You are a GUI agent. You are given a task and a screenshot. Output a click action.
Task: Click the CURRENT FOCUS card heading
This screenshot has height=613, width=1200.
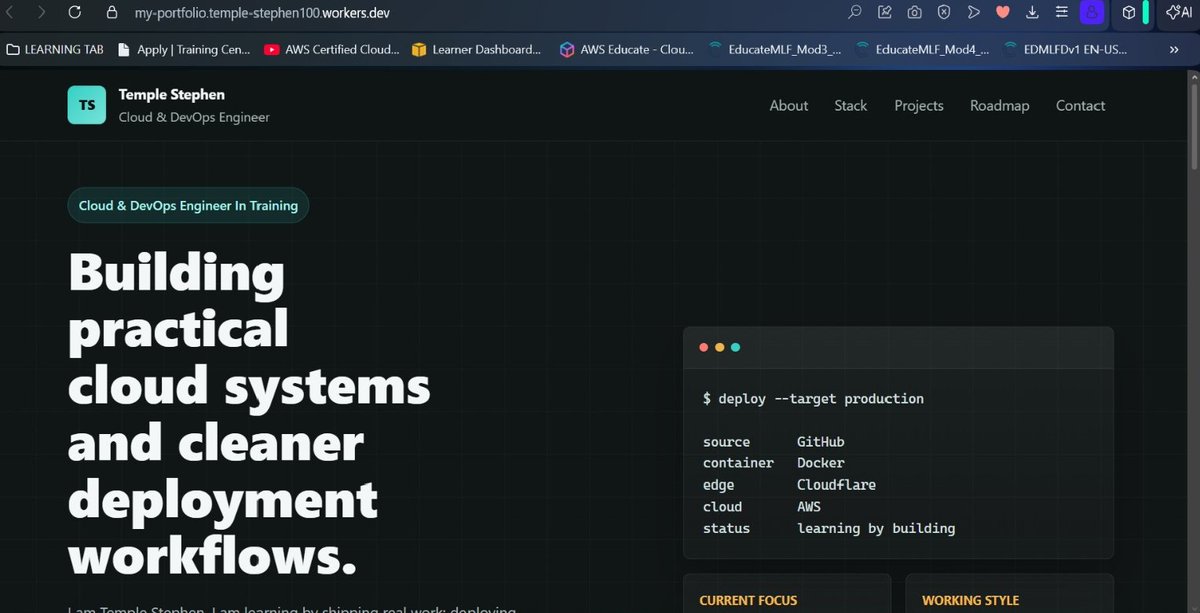[748, 600]
